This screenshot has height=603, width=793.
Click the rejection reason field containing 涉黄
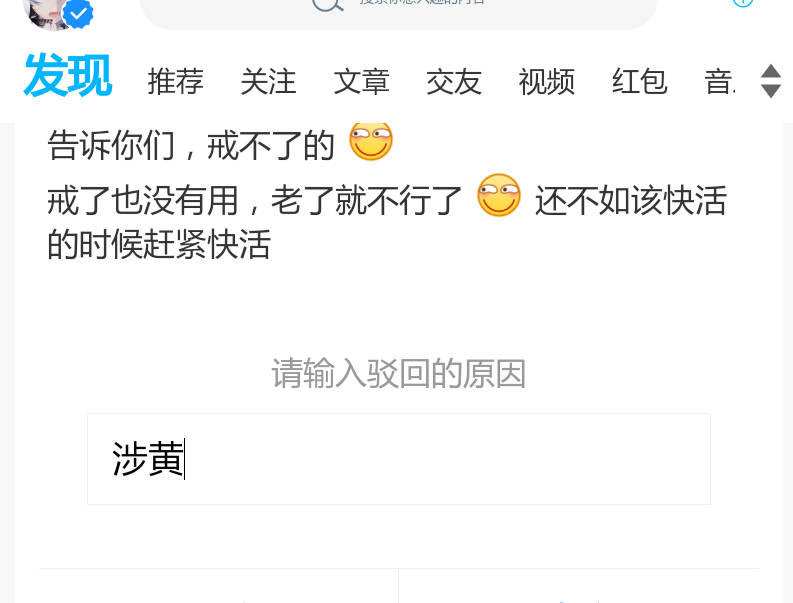(399, 459)
